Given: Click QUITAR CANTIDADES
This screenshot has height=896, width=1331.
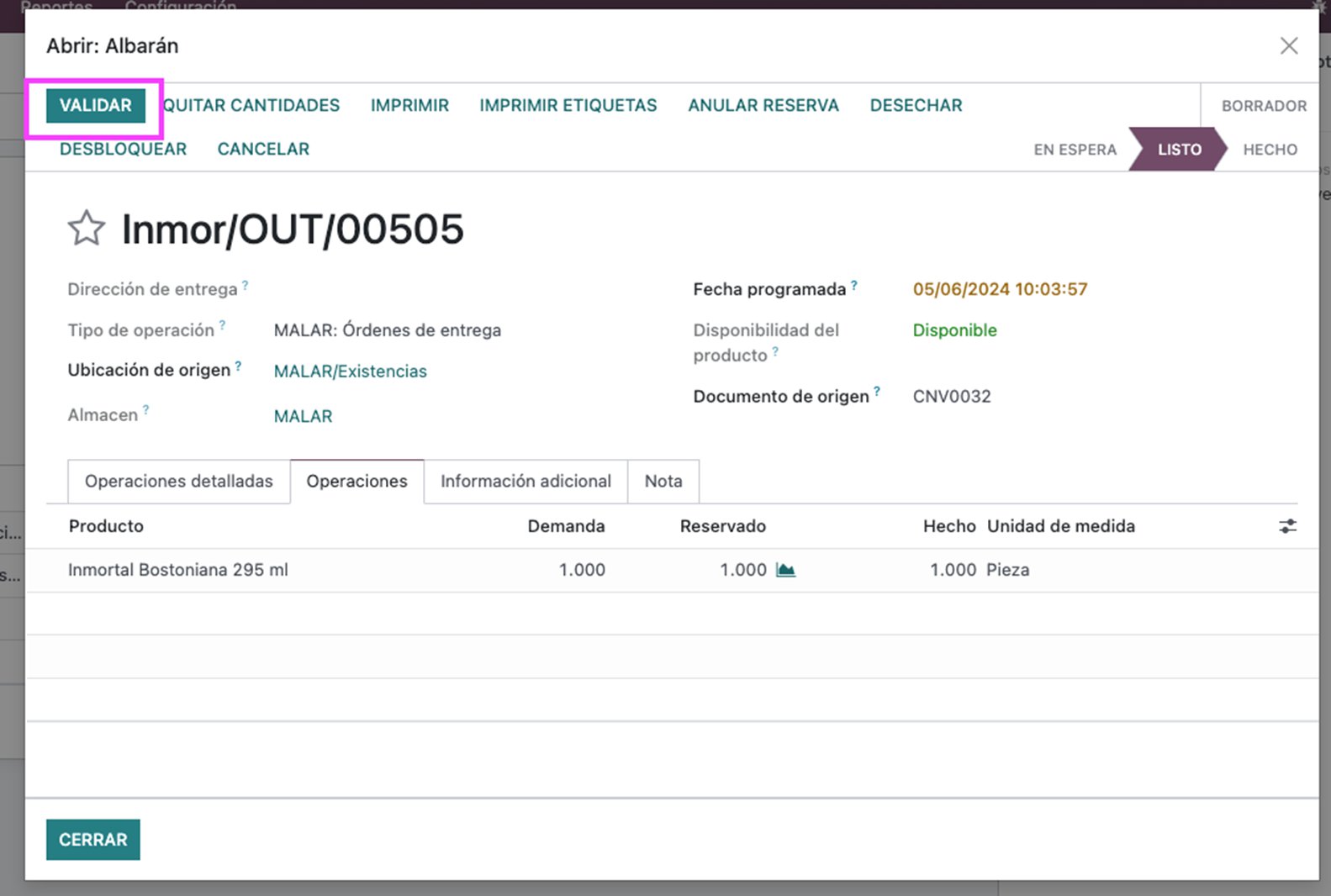Looking at the screenshot, I should click(x=251, y=105).
